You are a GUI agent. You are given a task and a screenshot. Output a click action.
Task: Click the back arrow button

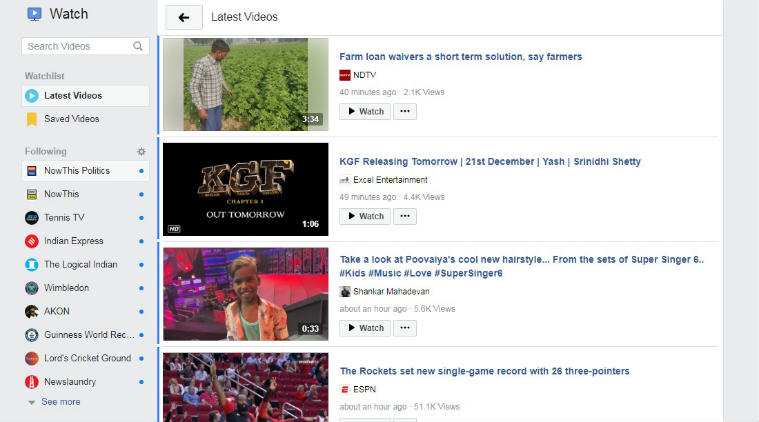coord(184,17)
